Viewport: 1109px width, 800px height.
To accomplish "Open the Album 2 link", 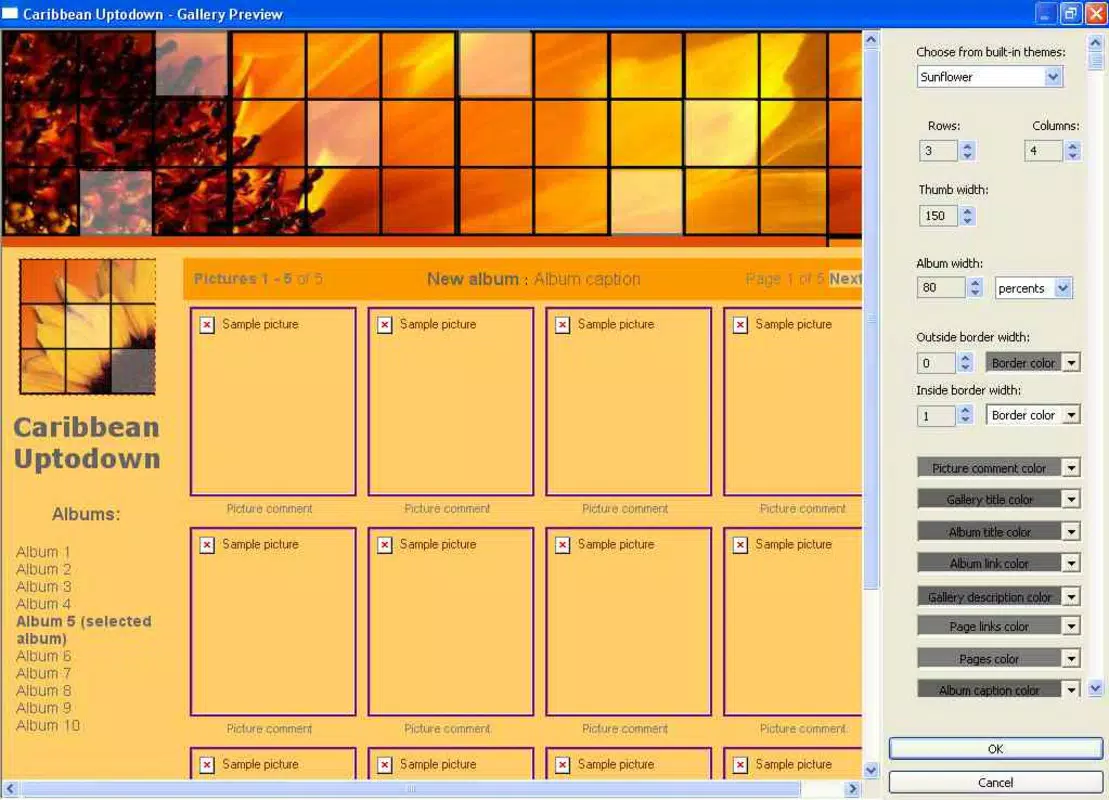I will (x=43, y=569).
